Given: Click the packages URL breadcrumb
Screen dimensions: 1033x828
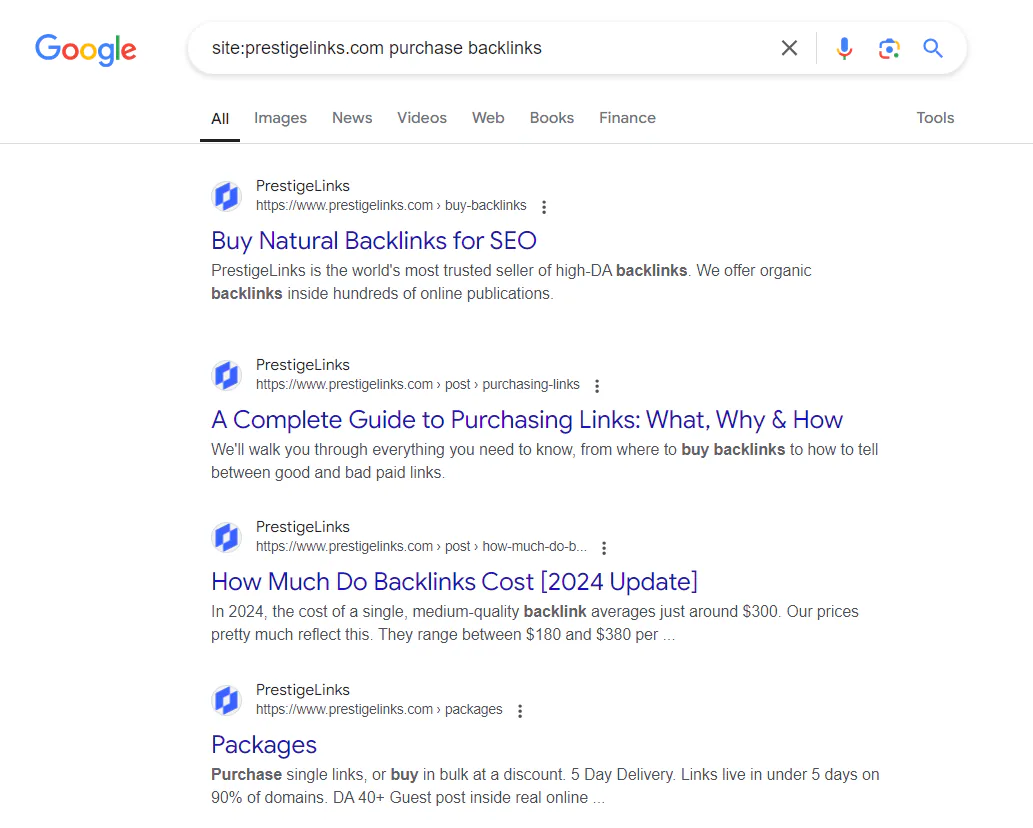Looking at the screenshot, I should (x=379, y=709).
